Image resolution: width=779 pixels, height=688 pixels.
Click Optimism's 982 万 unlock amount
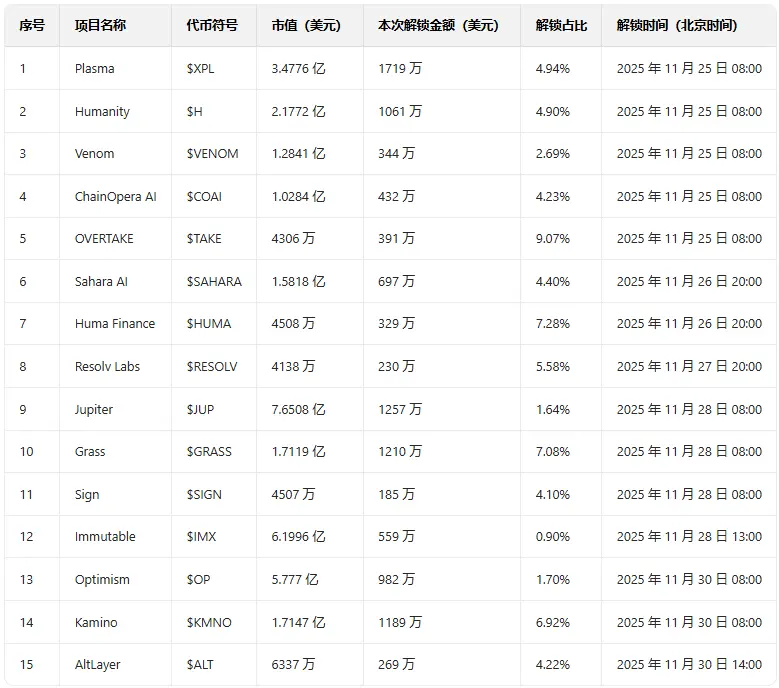click(x=396, y=580)
